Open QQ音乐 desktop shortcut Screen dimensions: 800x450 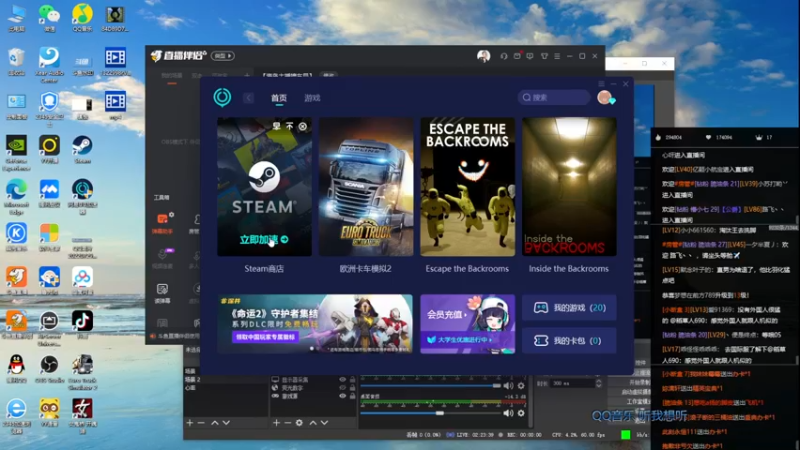click(82, 18)
